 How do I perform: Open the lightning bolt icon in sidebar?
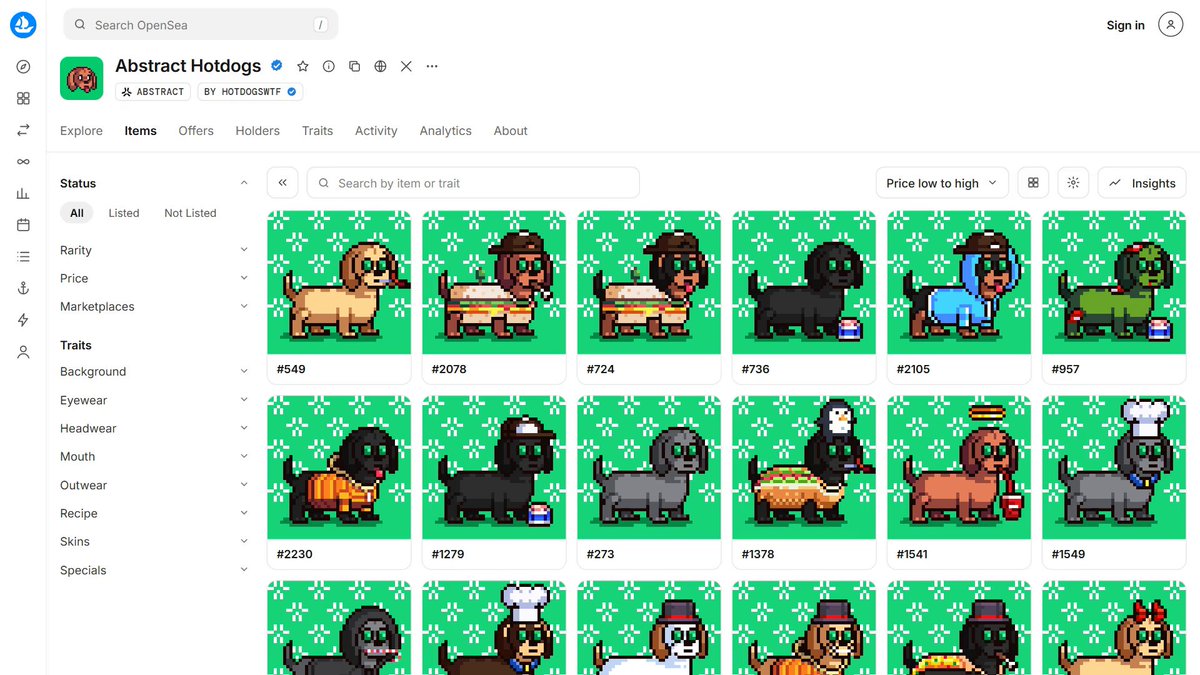coord(23,320)
